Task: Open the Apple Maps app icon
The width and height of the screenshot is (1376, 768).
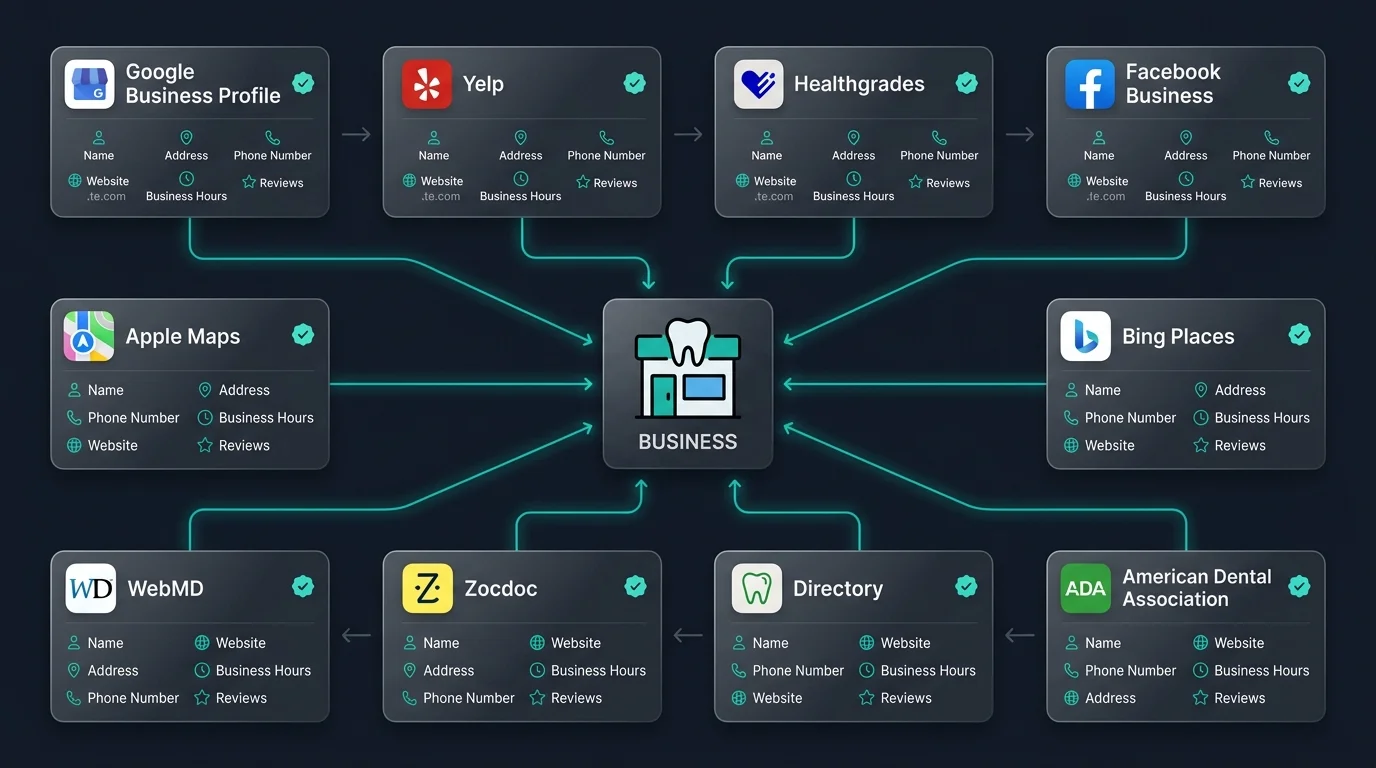Action: [89, 336]
